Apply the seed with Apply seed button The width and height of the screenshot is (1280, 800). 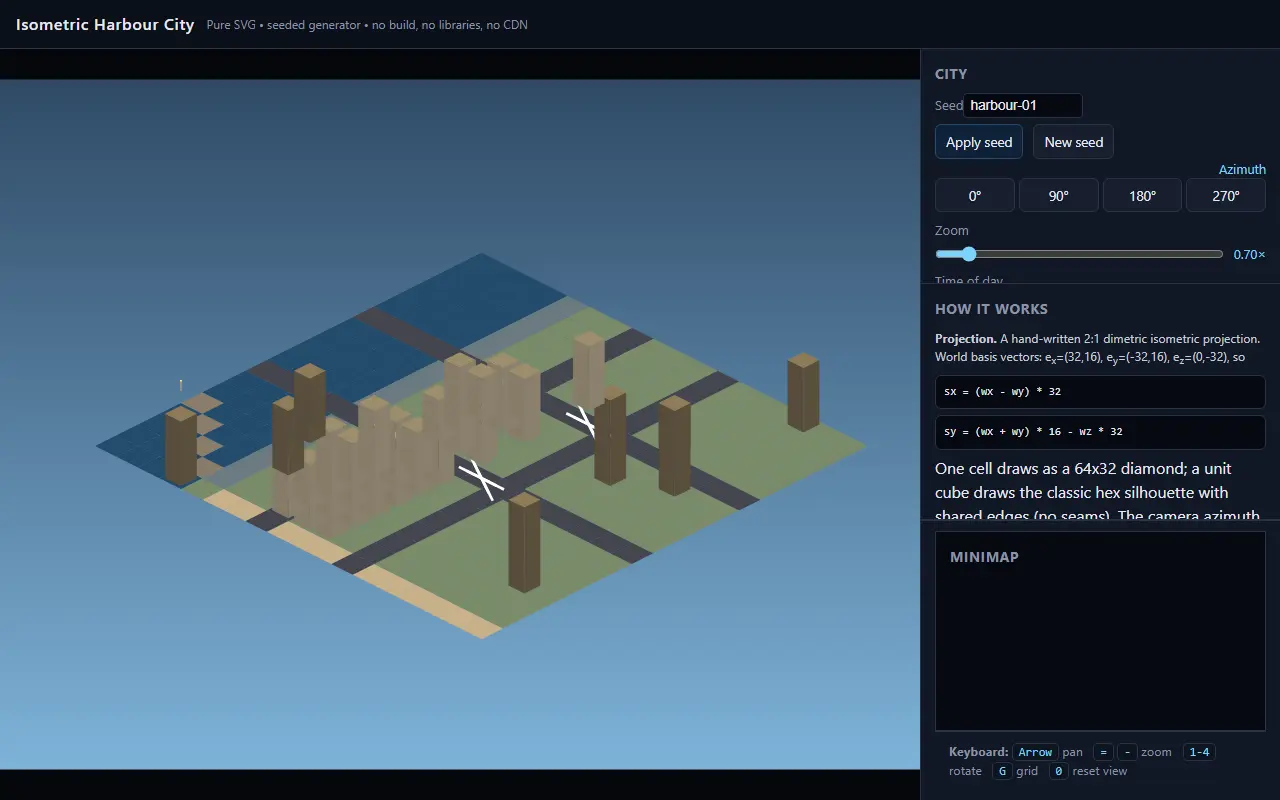coord(978,142)
